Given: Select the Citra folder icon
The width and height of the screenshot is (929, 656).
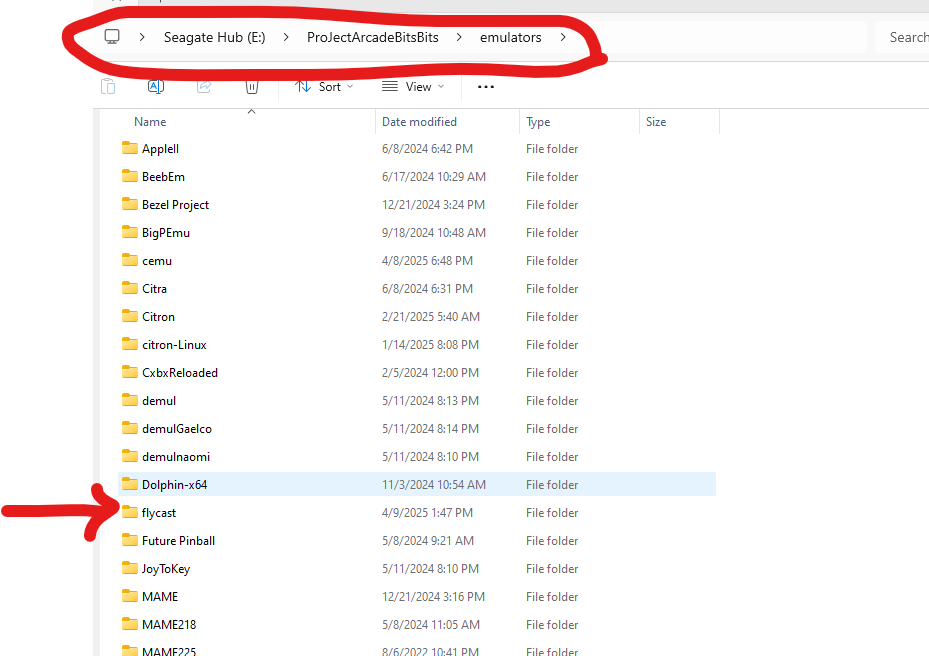Looking at the screenshot, I should point(130,287).
